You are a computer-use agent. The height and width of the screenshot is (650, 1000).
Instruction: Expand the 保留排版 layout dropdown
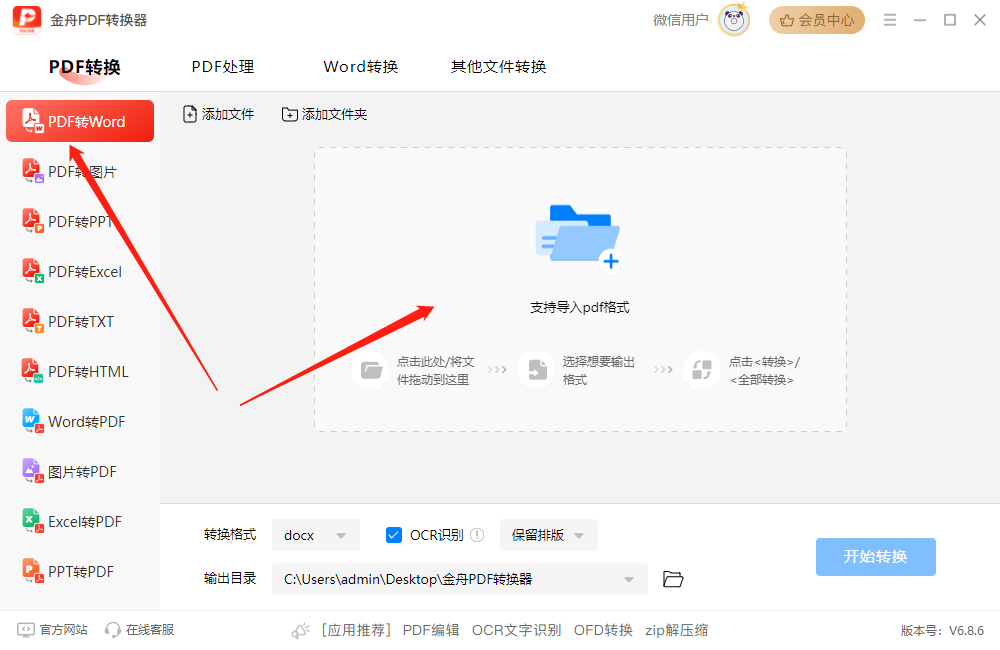pos(548,535)
